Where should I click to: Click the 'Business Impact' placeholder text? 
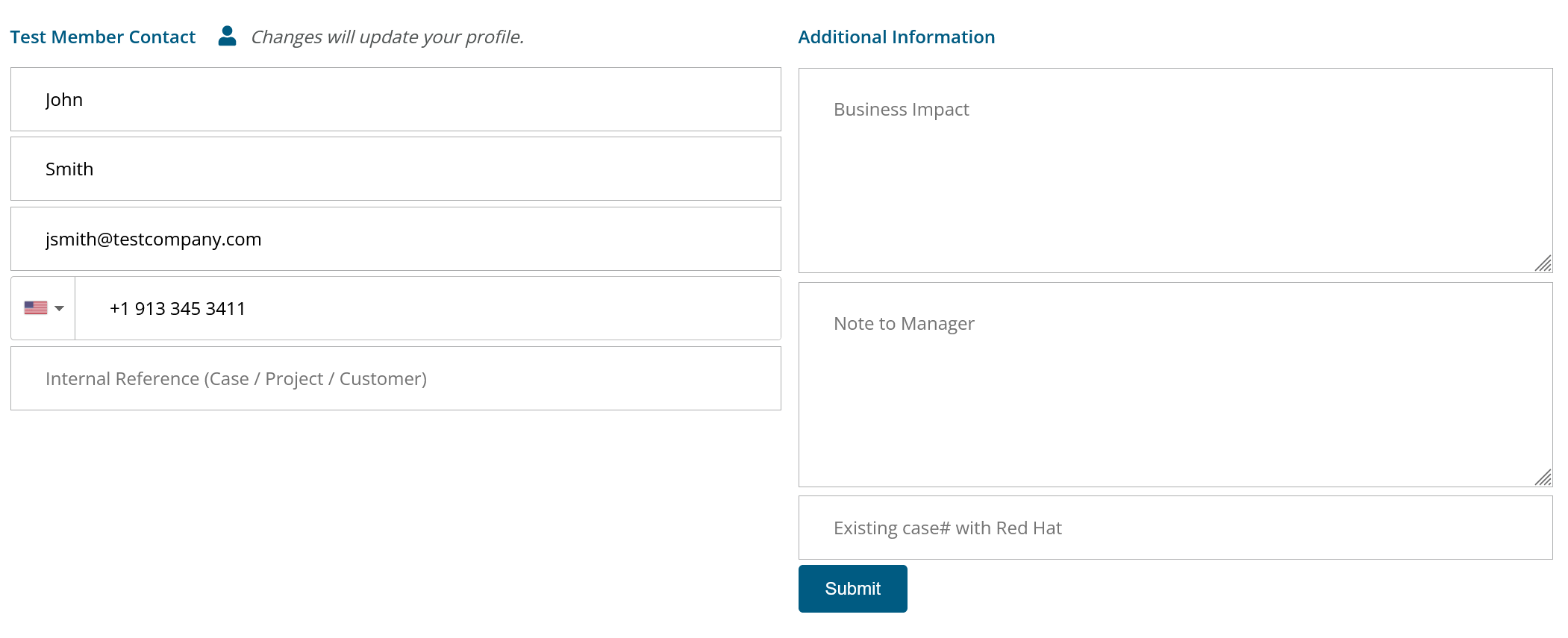pos(901,110)
